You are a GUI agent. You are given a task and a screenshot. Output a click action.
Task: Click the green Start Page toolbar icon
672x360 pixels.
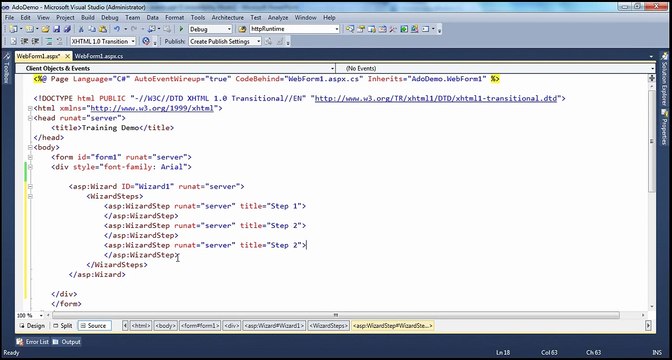click(404, 29)
